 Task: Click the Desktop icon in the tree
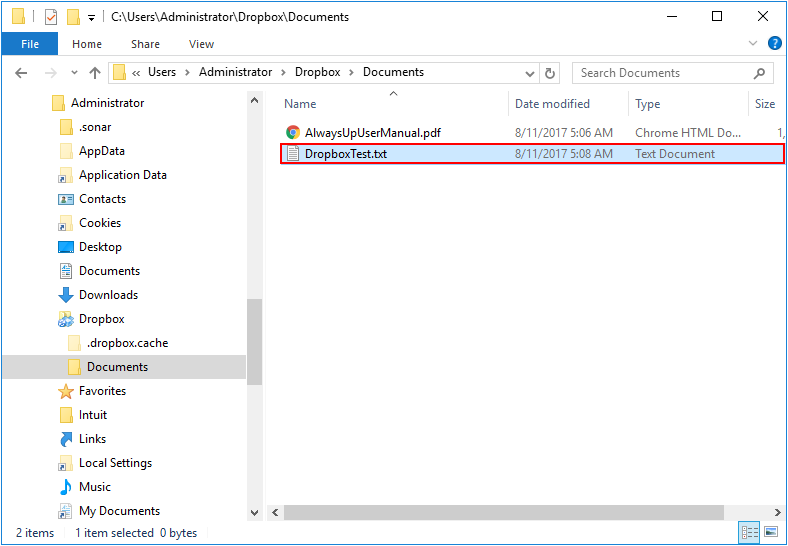tap(66, 247)
